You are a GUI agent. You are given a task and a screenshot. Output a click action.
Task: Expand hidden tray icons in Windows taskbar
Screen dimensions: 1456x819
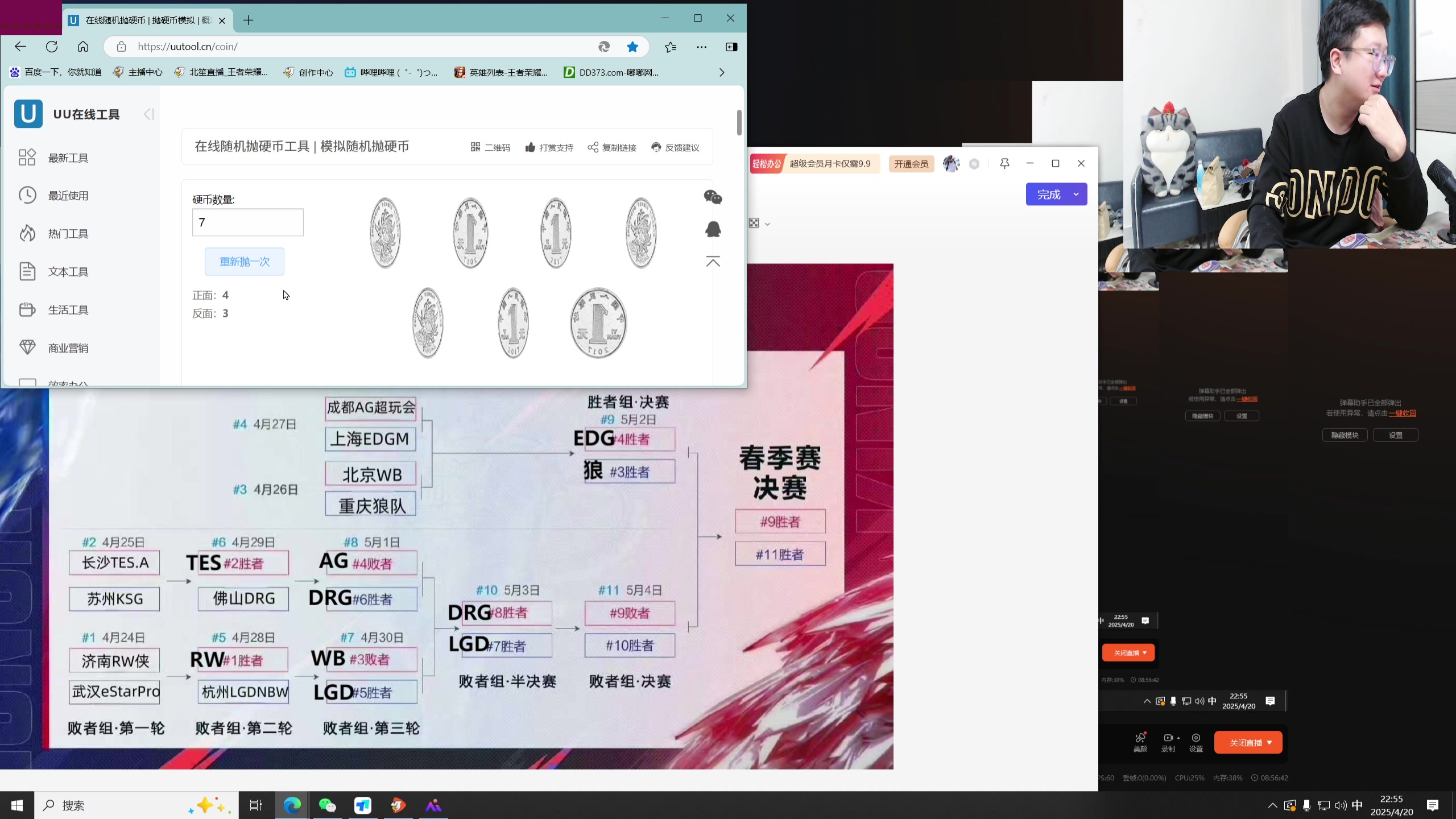pyautogui.click(x=1272, y=805)
